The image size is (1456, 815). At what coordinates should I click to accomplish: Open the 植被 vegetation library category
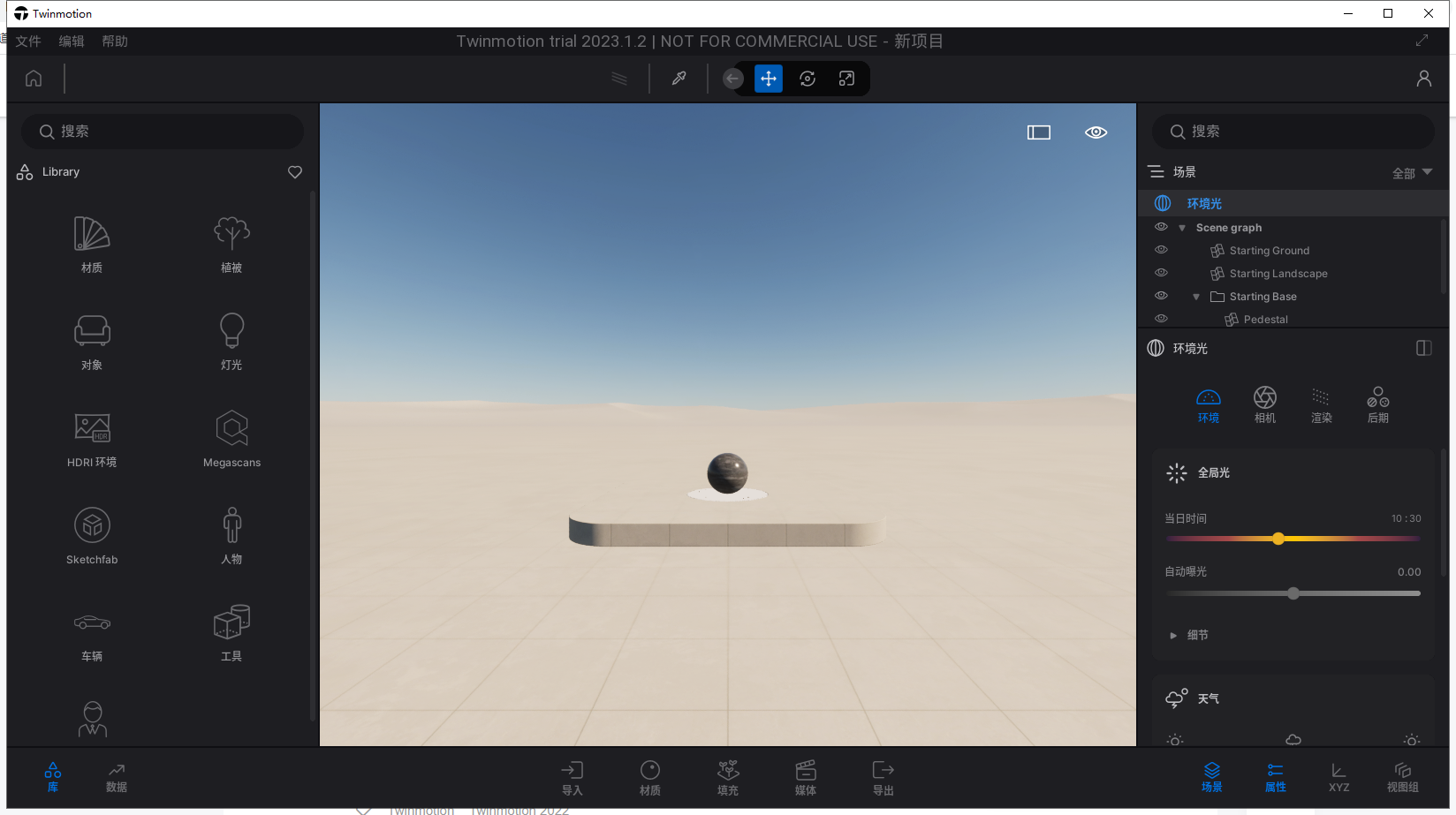[x=231, y=244]
